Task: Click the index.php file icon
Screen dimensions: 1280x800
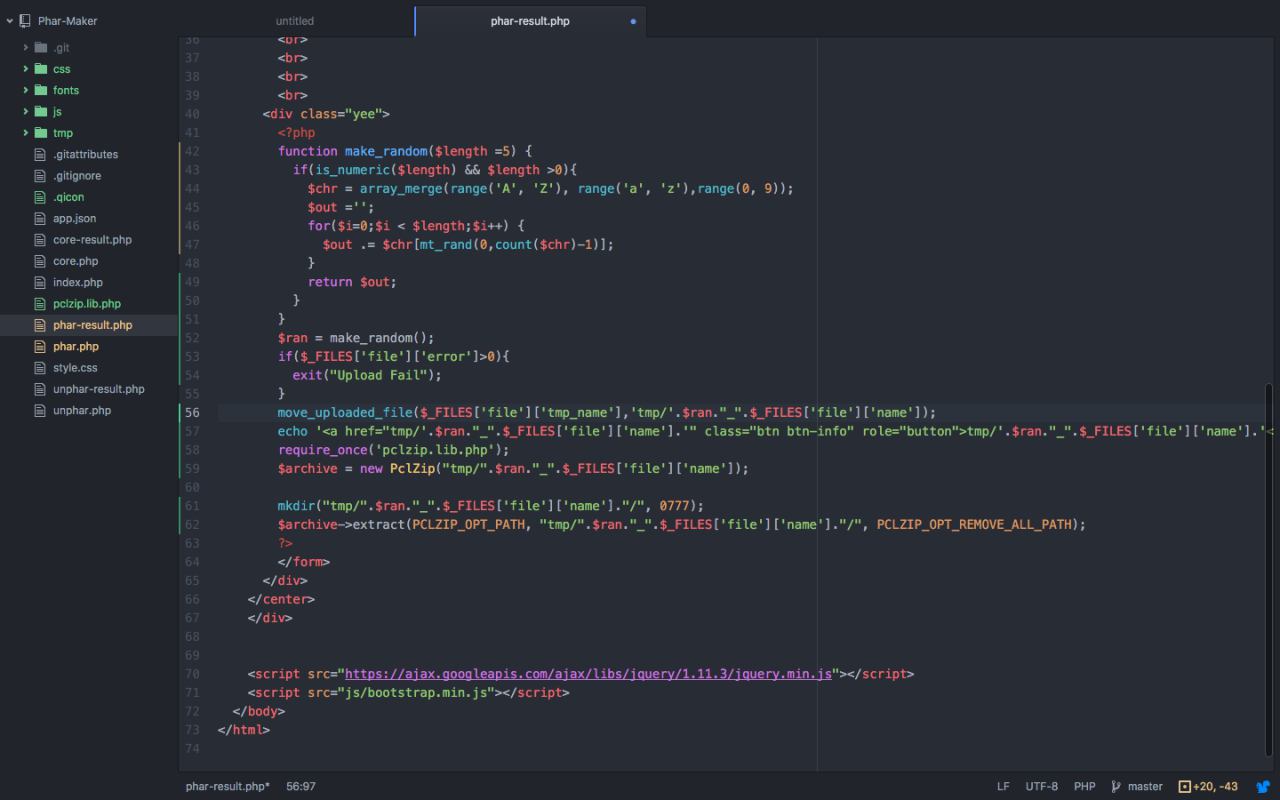Action: point(41,282)
